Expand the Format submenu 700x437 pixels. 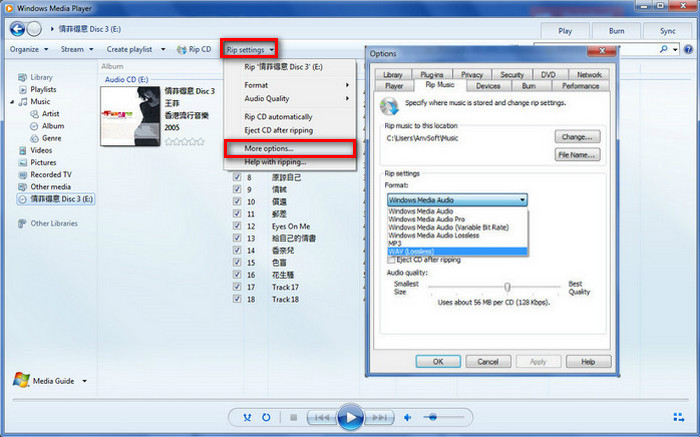click(296, 85)
